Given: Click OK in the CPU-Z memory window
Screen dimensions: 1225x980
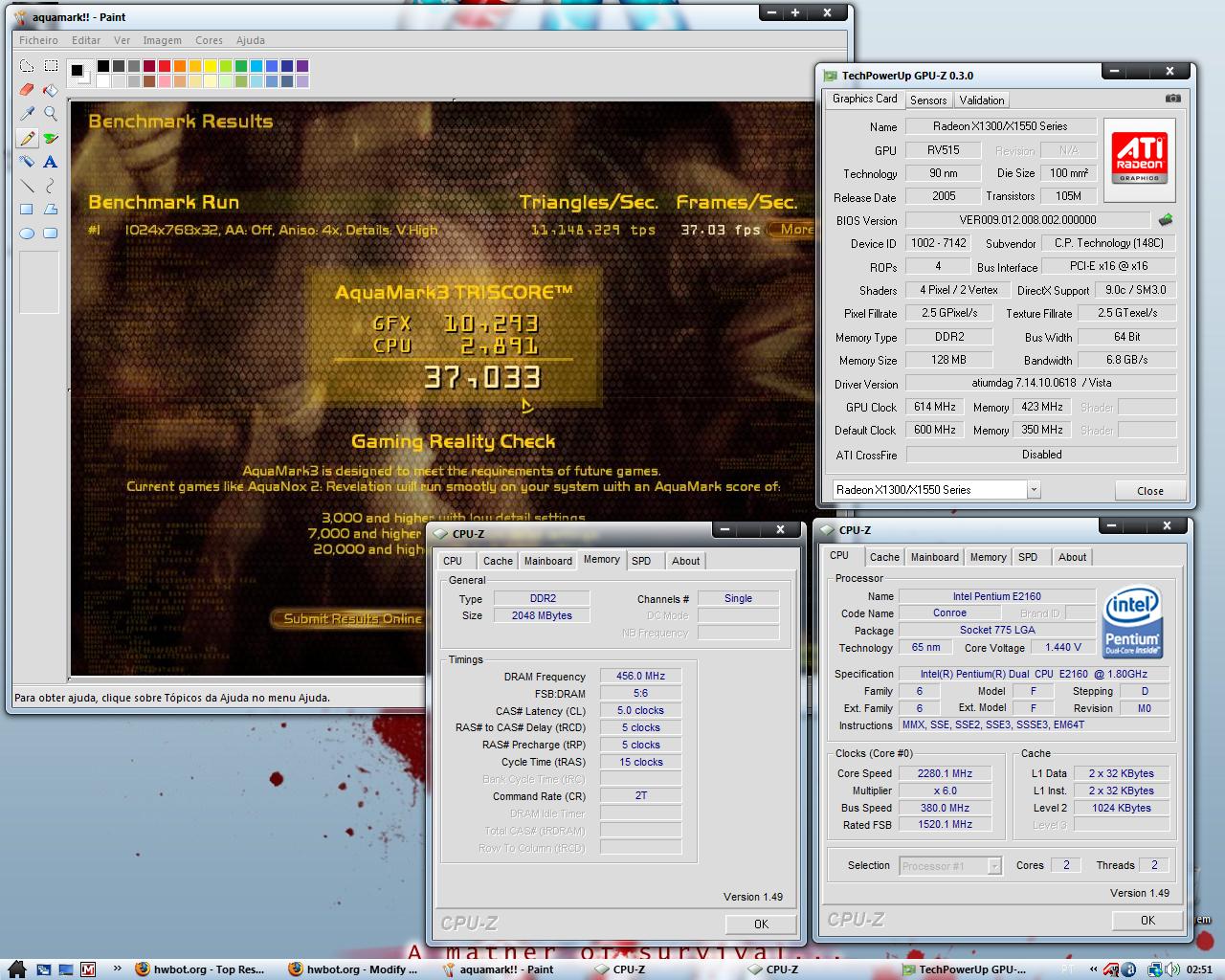Looking at the screenshot, I should click(x=761, y=924).
